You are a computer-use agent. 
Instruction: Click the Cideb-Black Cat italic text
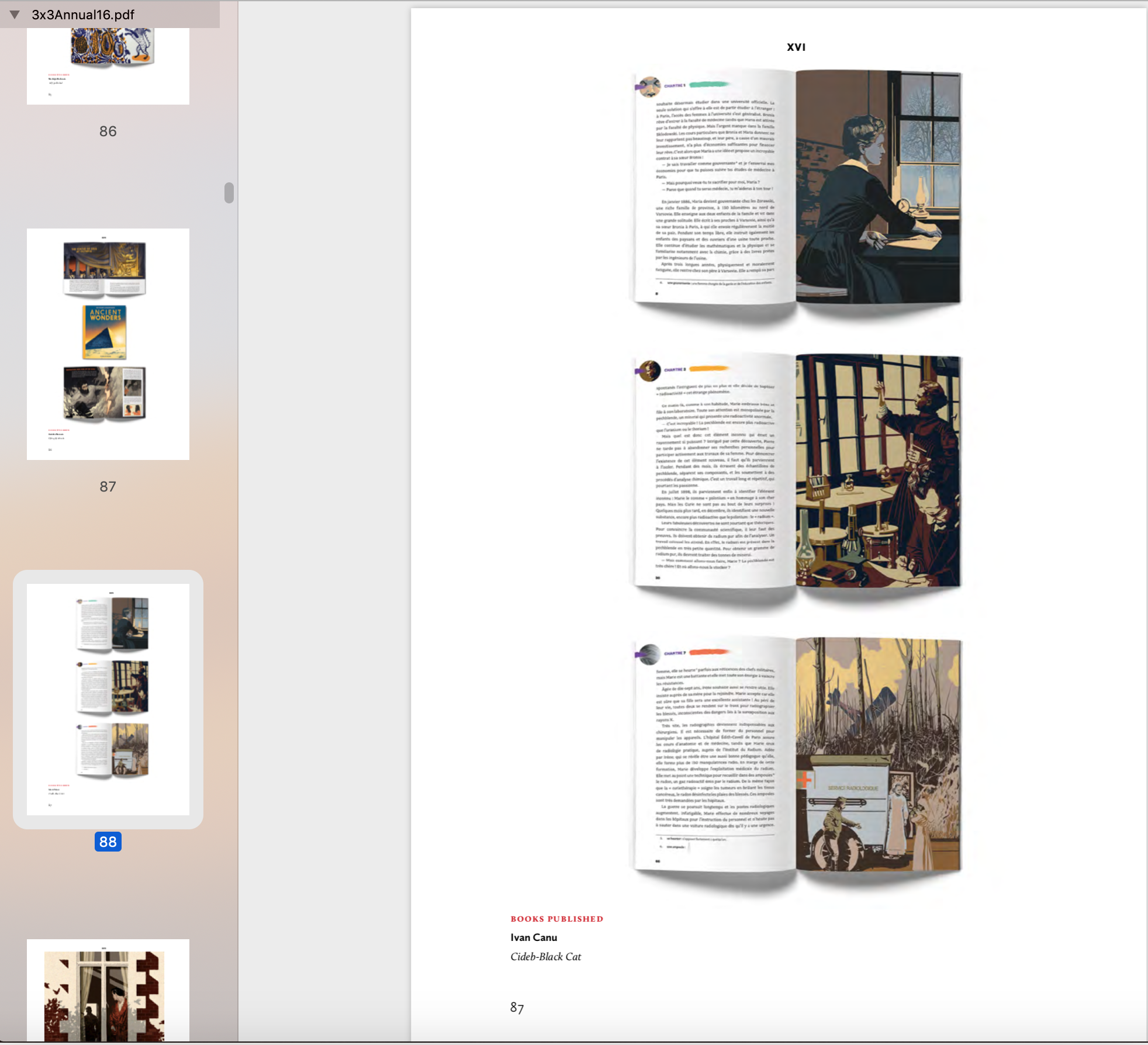pos(545,957)
